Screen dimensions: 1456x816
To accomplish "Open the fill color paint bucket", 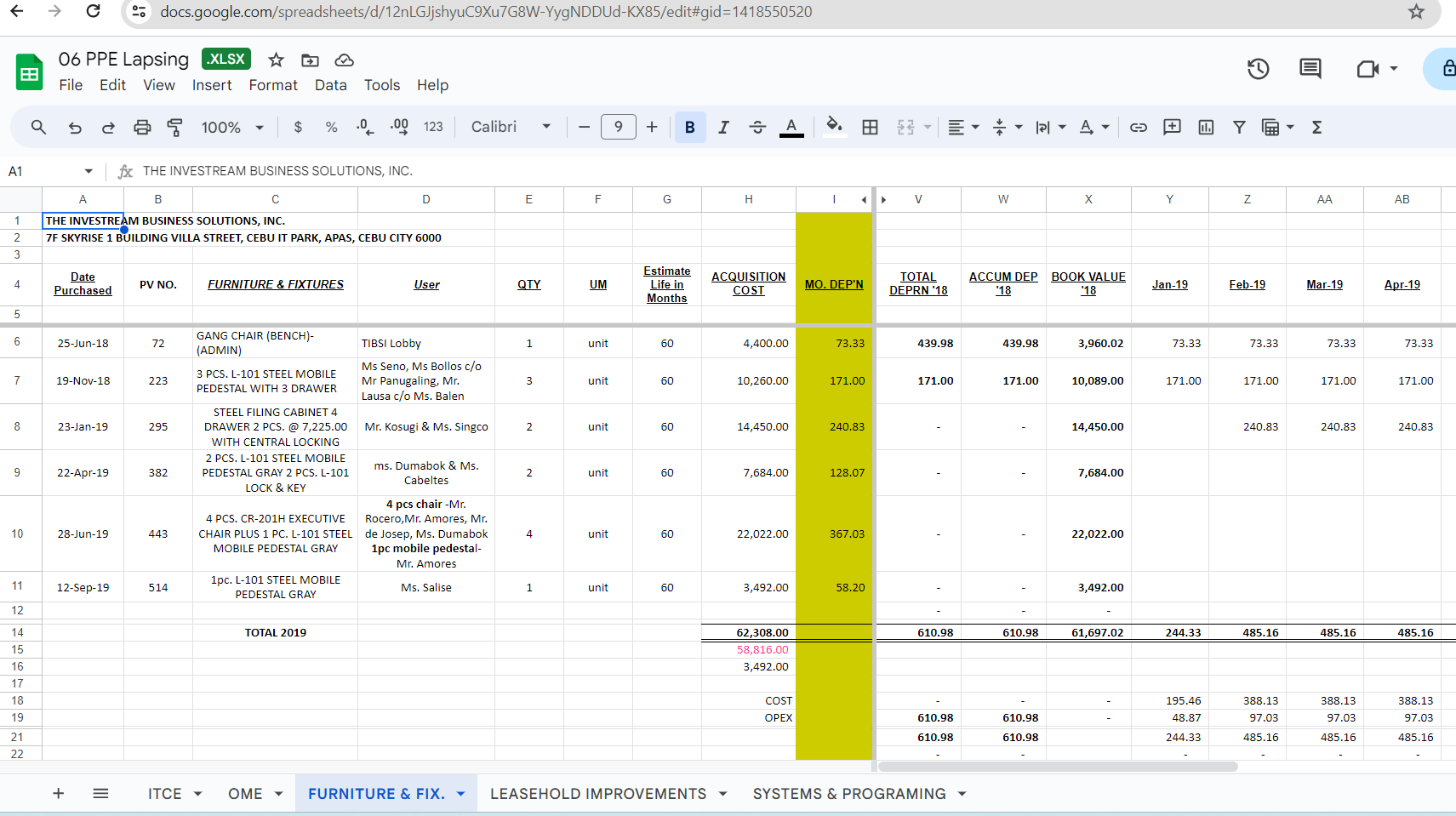I will [x=834, y=128].
